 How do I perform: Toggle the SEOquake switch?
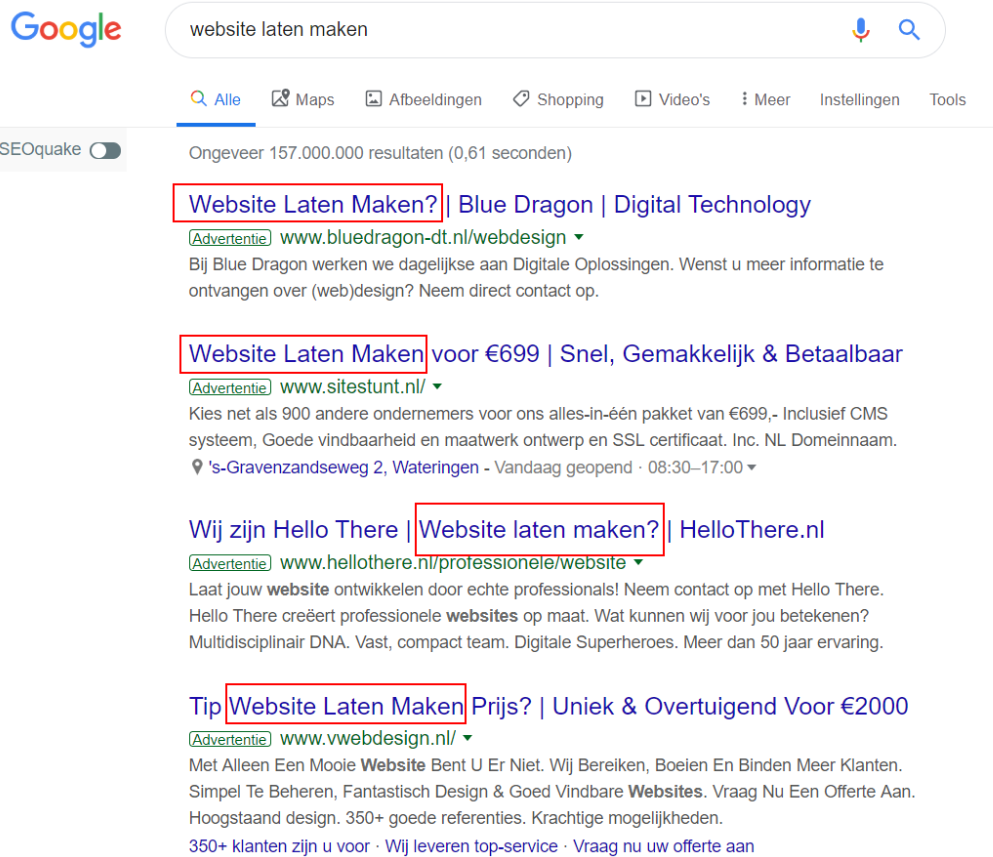click(105, 151)
